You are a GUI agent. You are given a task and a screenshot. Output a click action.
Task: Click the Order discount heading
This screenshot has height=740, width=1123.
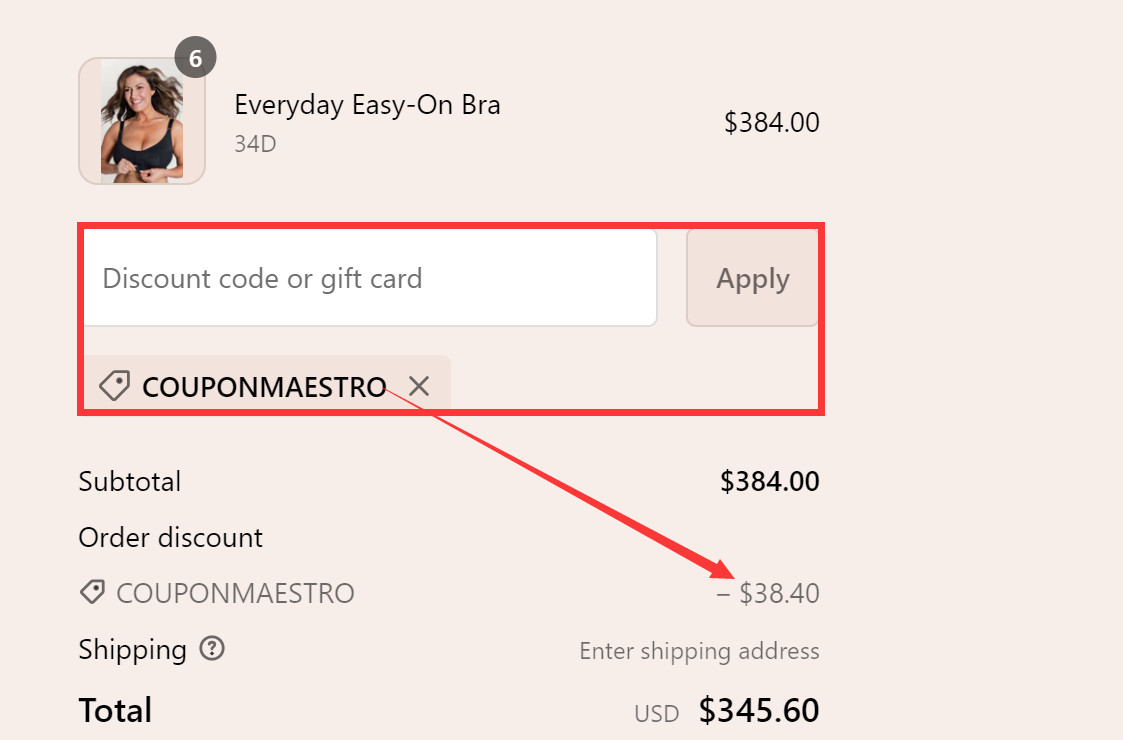click(x=170, y=537)
